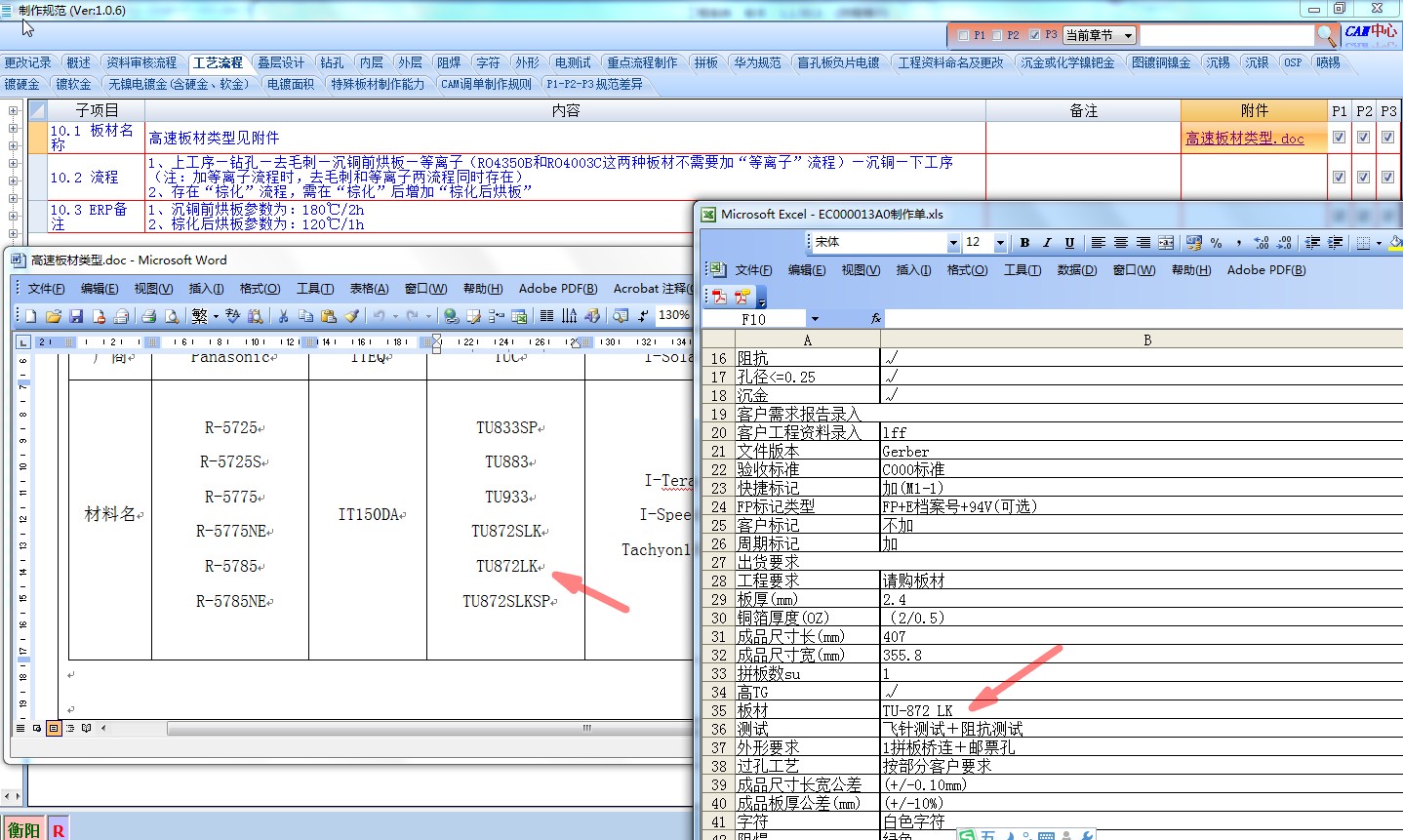Open the 文件(F) menu in Word
Screen dimensions: 1403x840
pyautogui.click(x=46, y=289)
